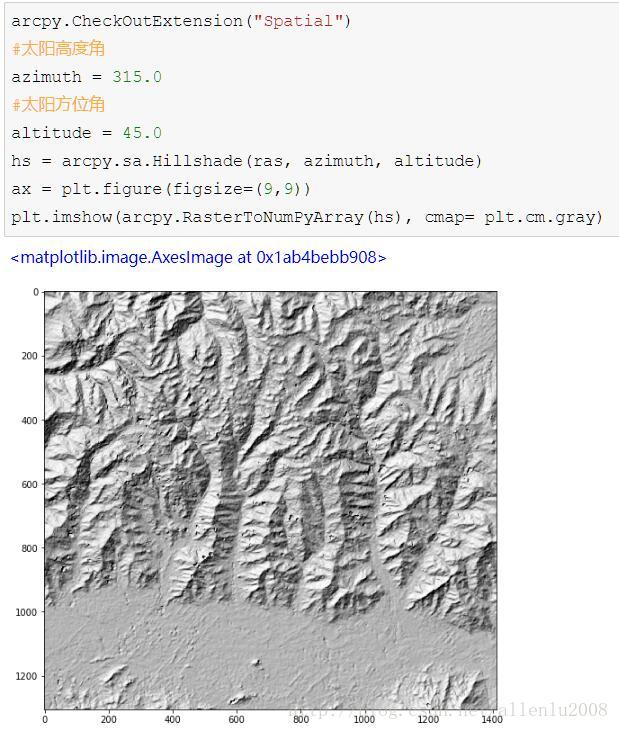Click the comment #太阳方位角
The image size is (619, 730).
pos(58,104)
